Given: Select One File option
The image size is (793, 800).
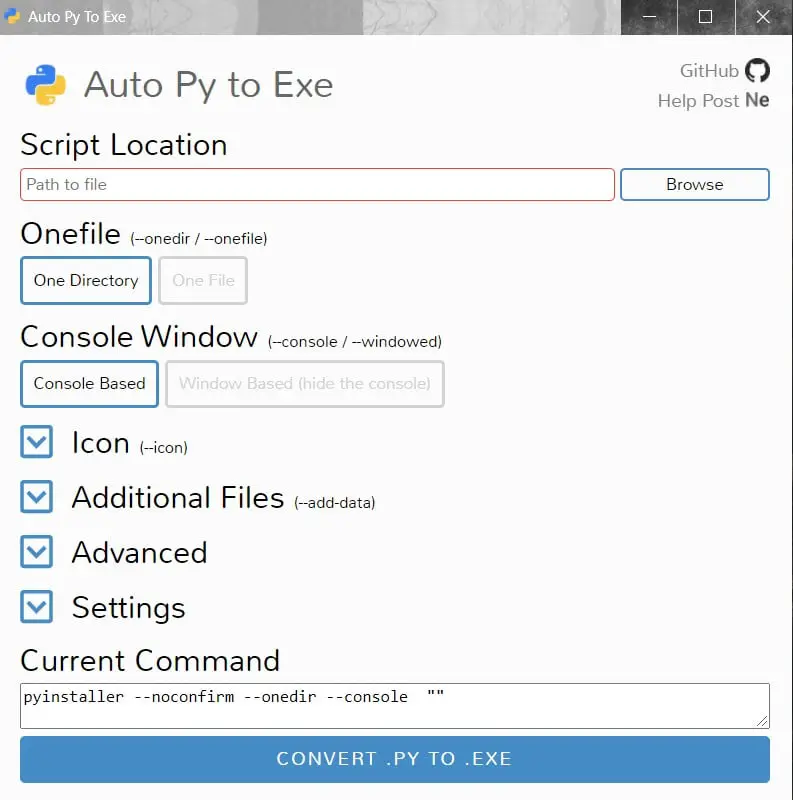Looking at the screenshot, I should (x=203, y=280).
